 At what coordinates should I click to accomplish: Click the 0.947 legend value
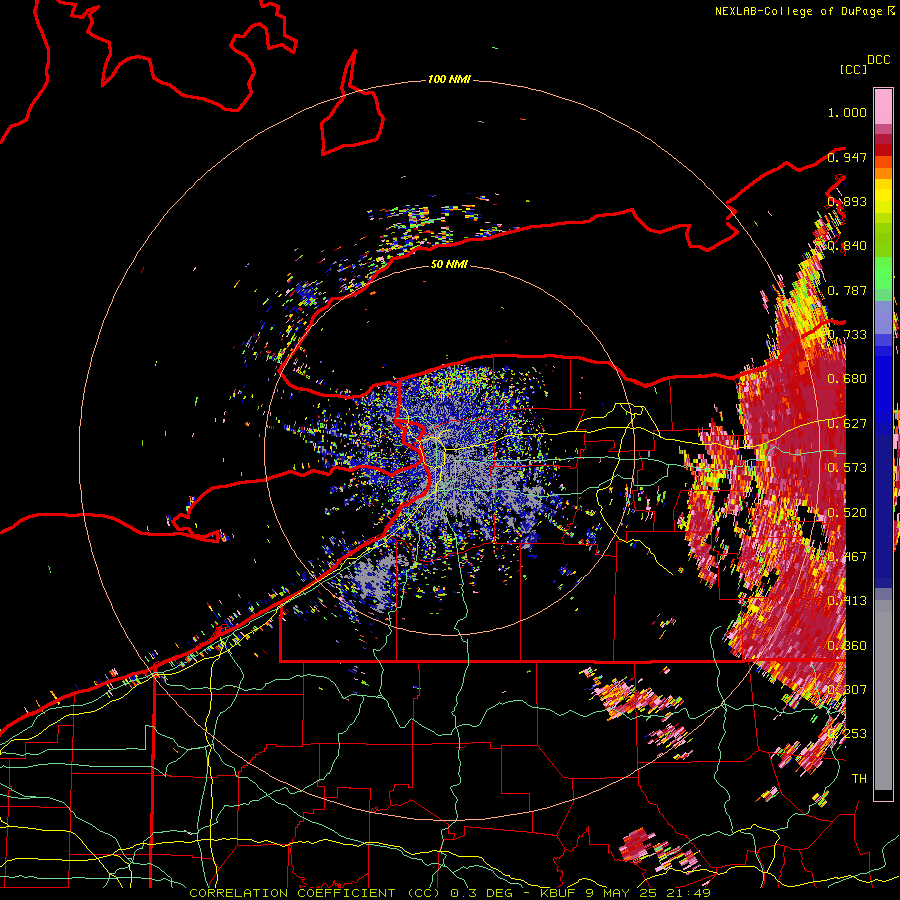point(847,157)
